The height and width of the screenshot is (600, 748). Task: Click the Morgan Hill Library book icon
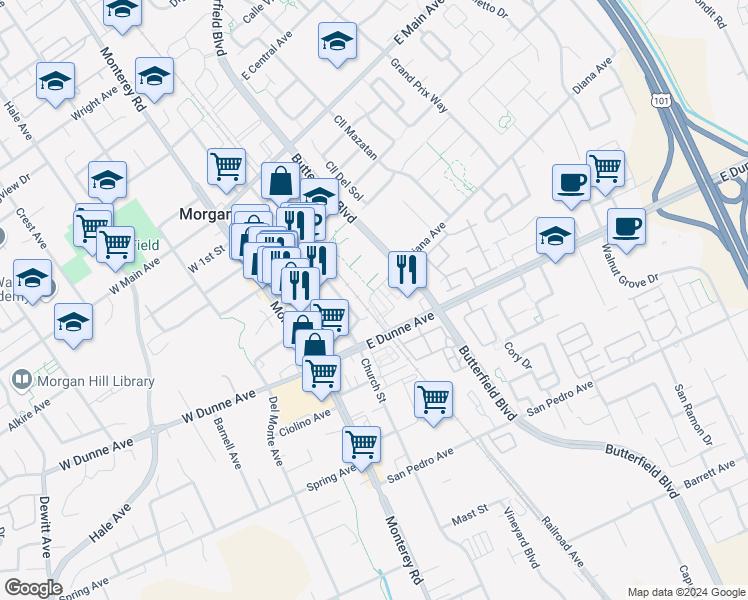[x=22, y=380]
